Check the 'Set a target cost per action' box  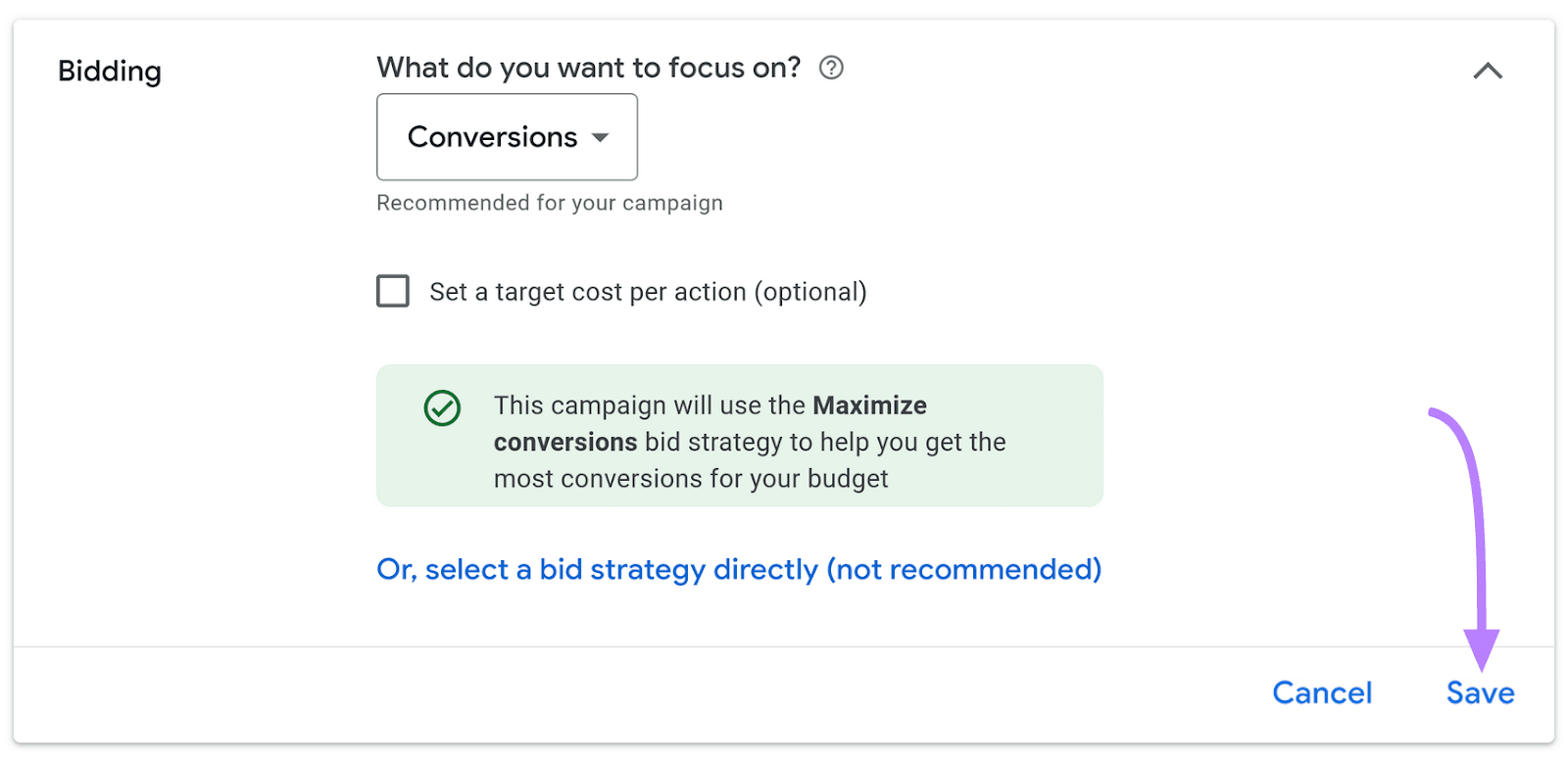click(x=392, y=291)
